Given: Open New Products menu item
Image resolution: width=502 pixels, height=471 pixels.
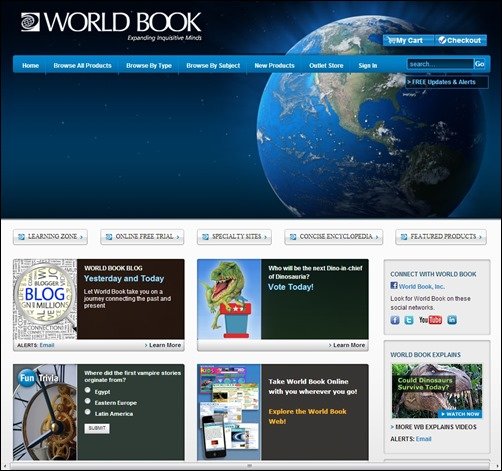Looking at the screenshot, I should 274,66.
